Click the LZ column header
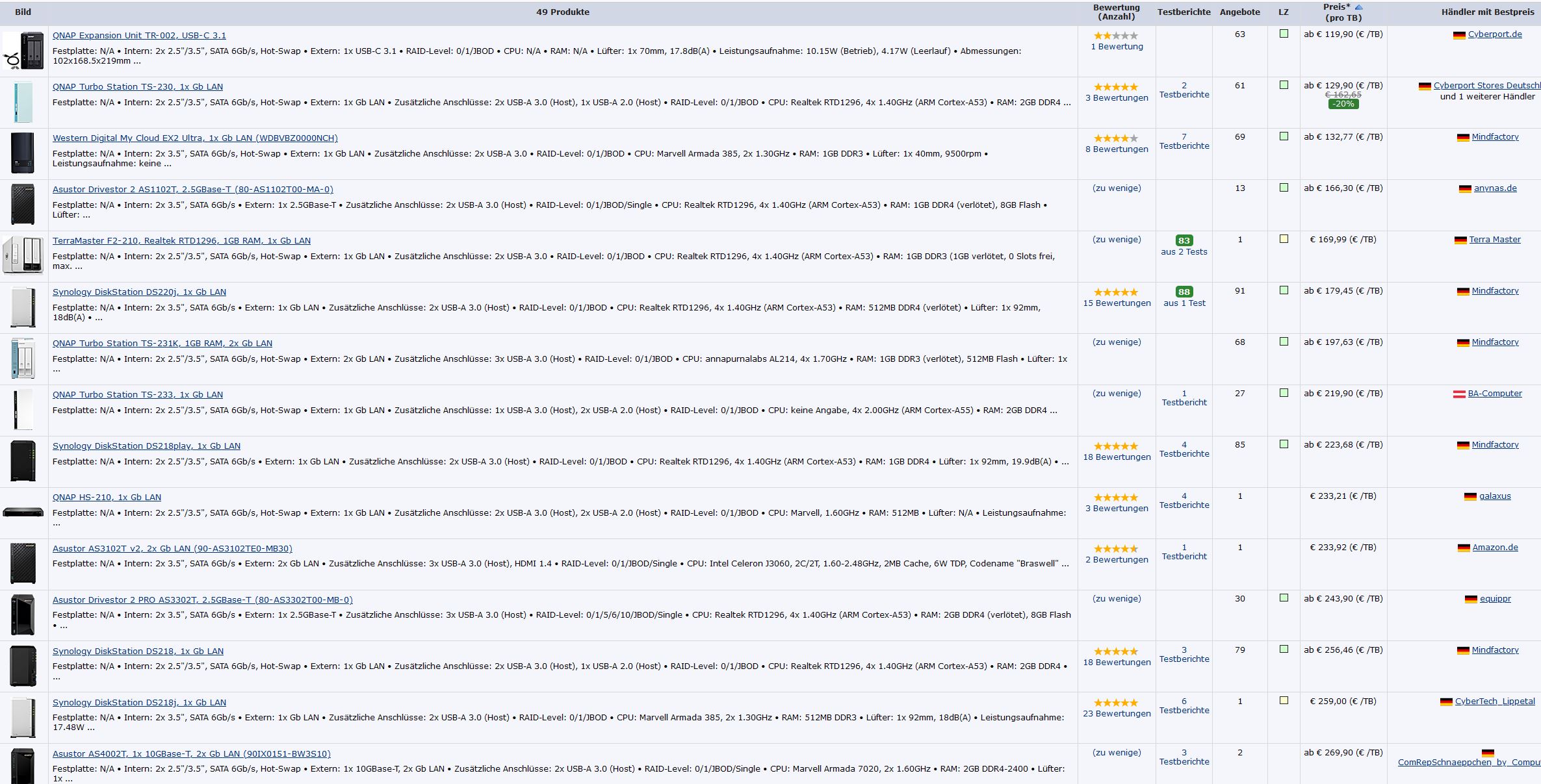1541x784 pixels. [x=1283, y=12]
